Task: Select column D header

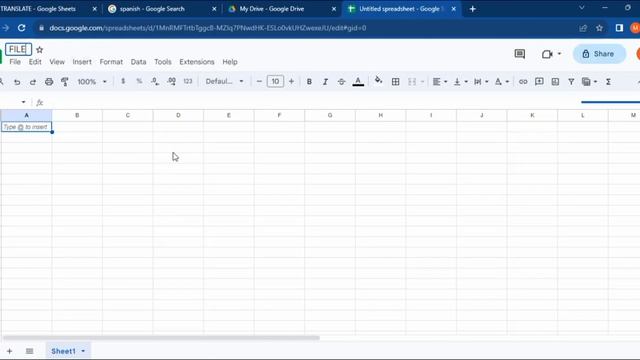Action: (178, 116)
